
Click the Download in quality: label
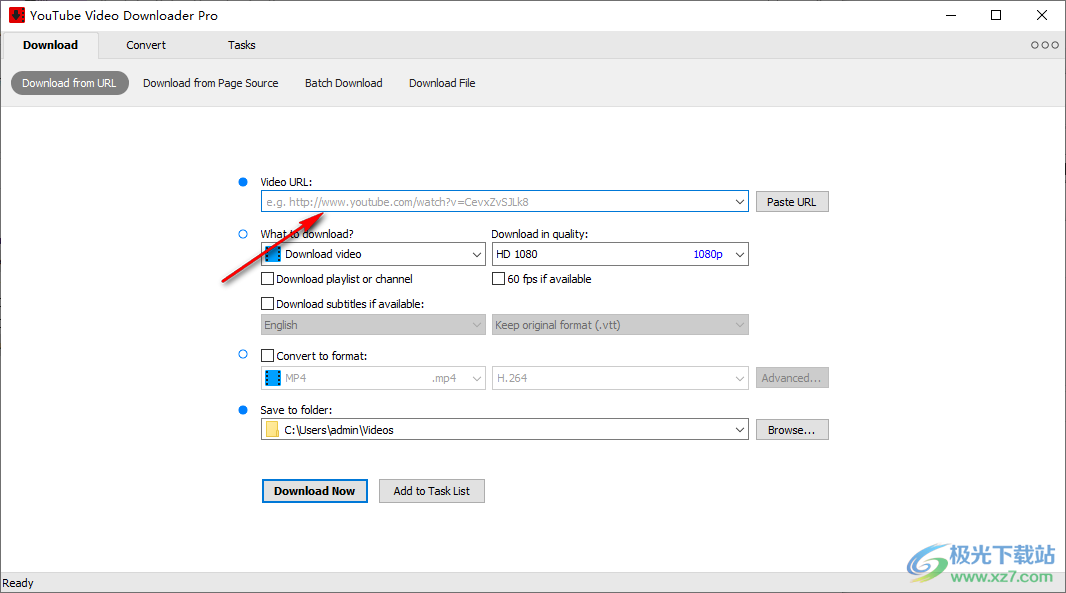[x=540, y=234]
